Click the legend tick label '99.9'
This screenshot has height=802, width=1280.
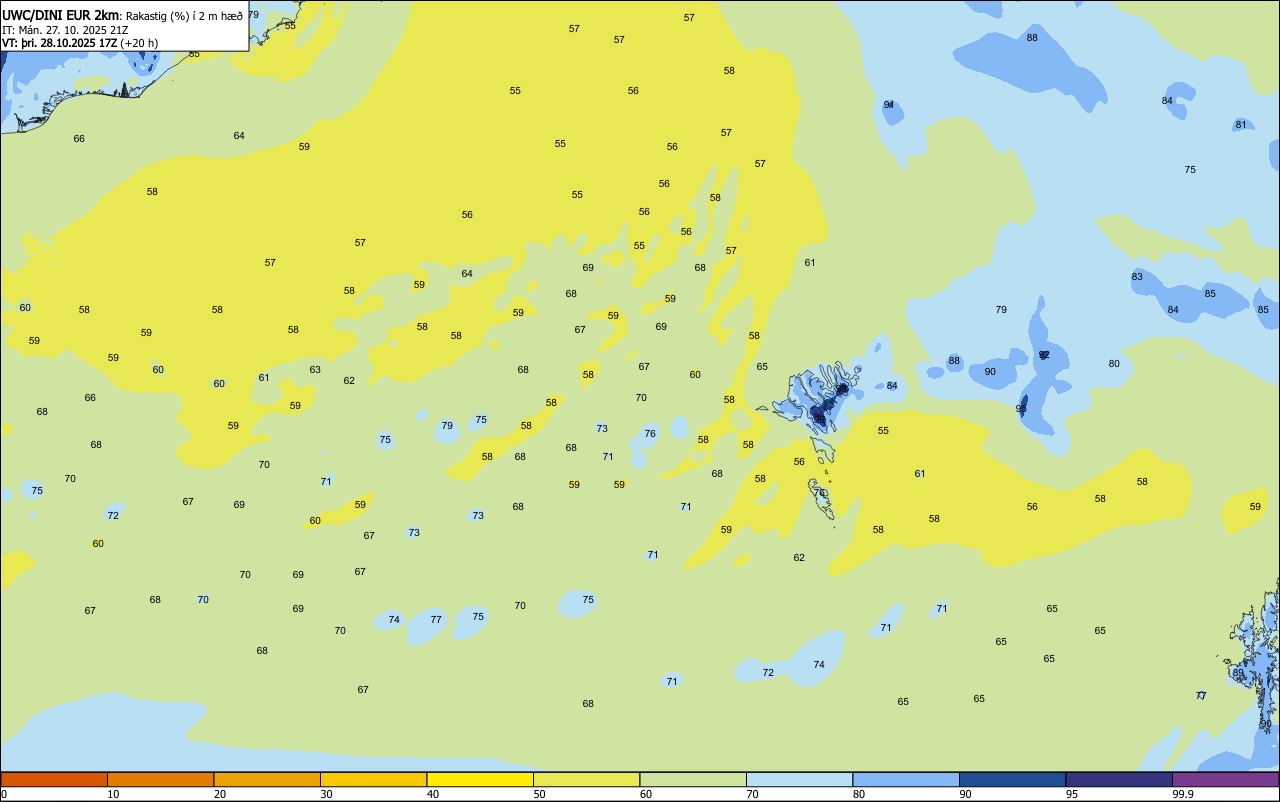tap(1183, 794)
